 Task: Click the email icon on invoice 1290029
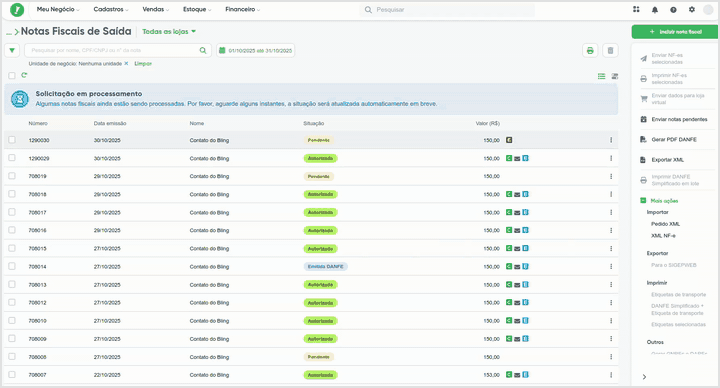(517, 158)
